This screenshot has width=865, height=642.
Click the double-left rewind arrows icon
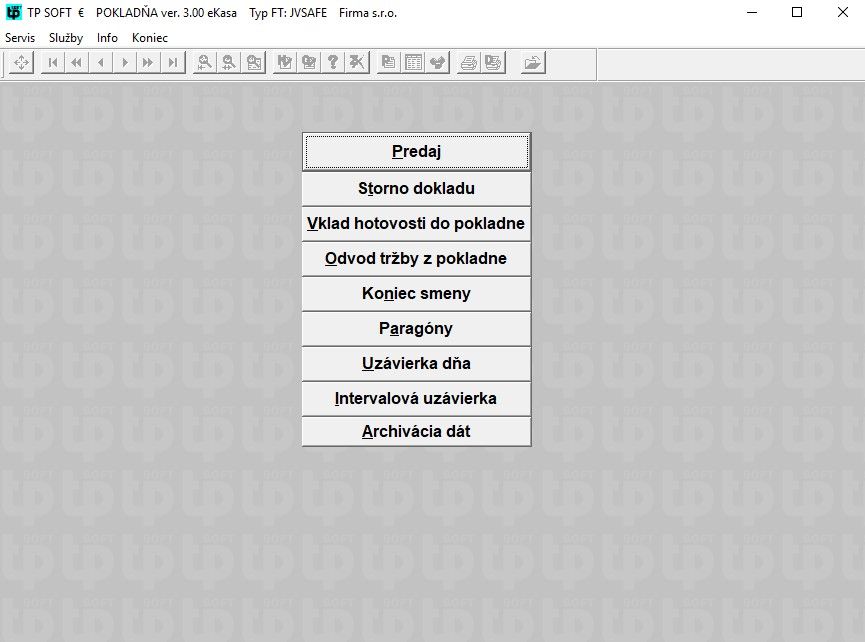77,62
